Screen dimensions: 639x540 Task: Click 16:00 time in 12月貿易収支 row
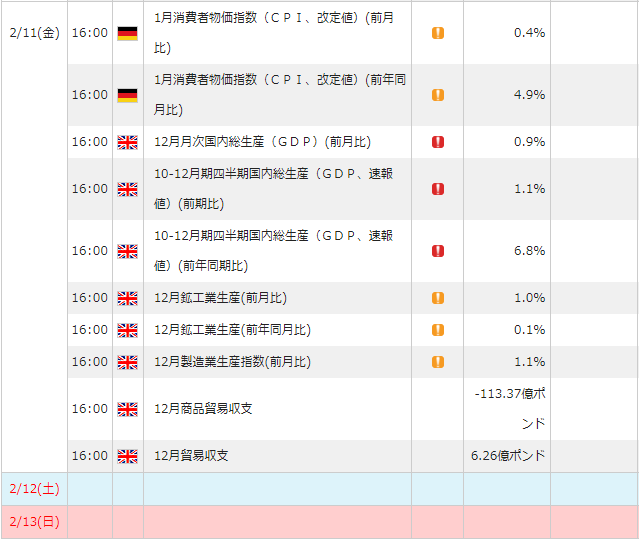(x=90, y=456)
